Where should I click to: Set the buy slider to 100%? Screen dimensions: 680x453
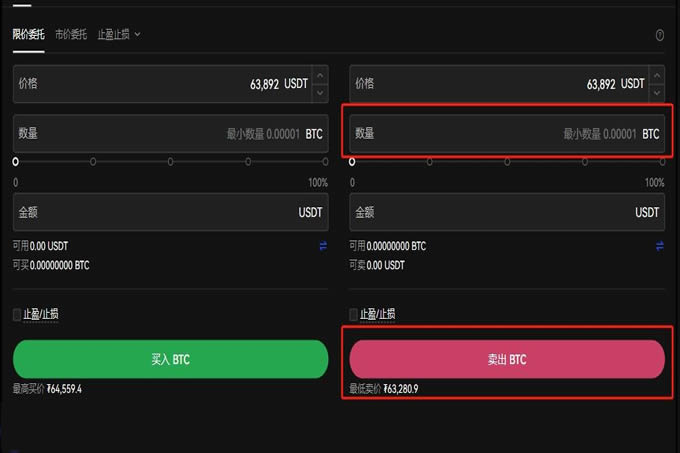[x=325, y=162]
